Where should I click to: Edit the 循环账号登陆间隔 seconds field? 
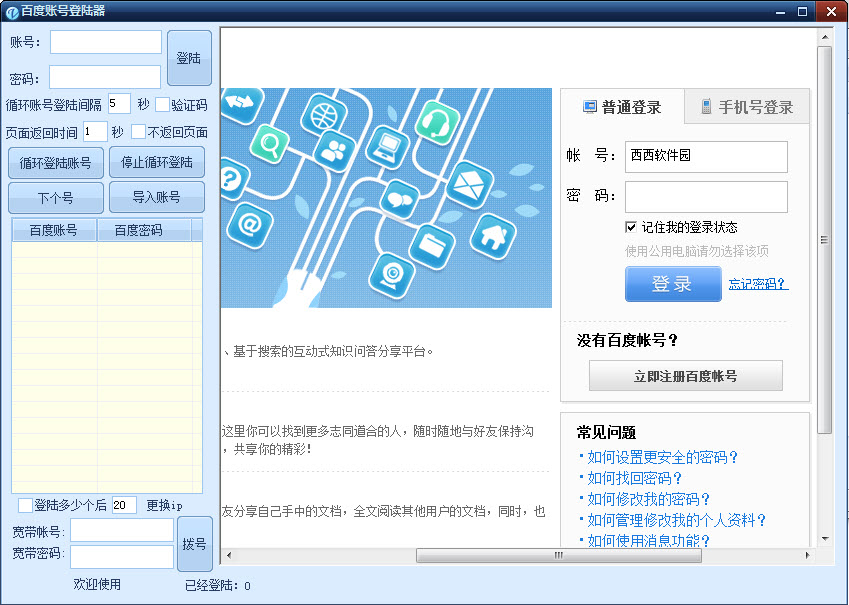click(119, 103)
